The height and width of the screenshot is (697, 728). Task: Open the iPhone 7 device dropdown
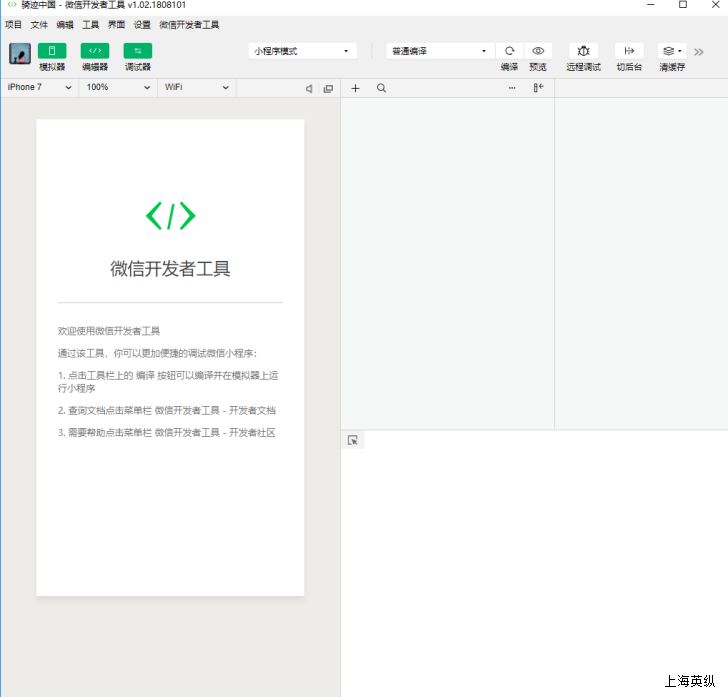39,87
